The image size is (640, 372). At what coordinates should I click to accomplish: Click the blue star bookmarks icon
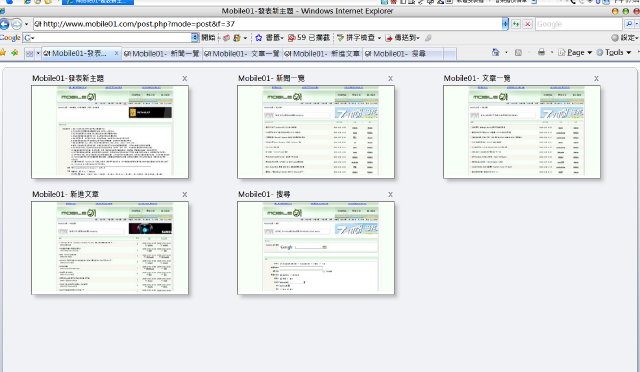tap(258, 38)
